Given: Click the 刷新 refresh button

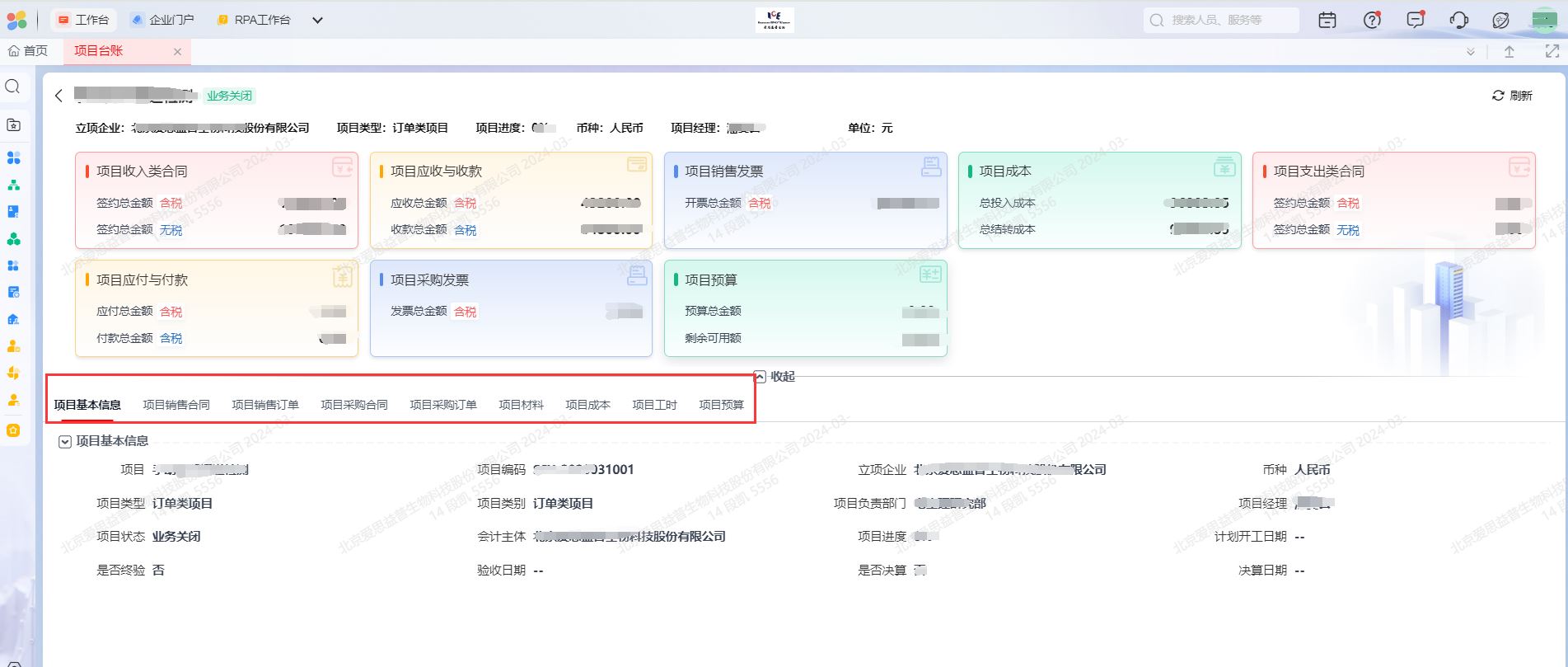Looking at the screenshot, I should click(1512, 96).
